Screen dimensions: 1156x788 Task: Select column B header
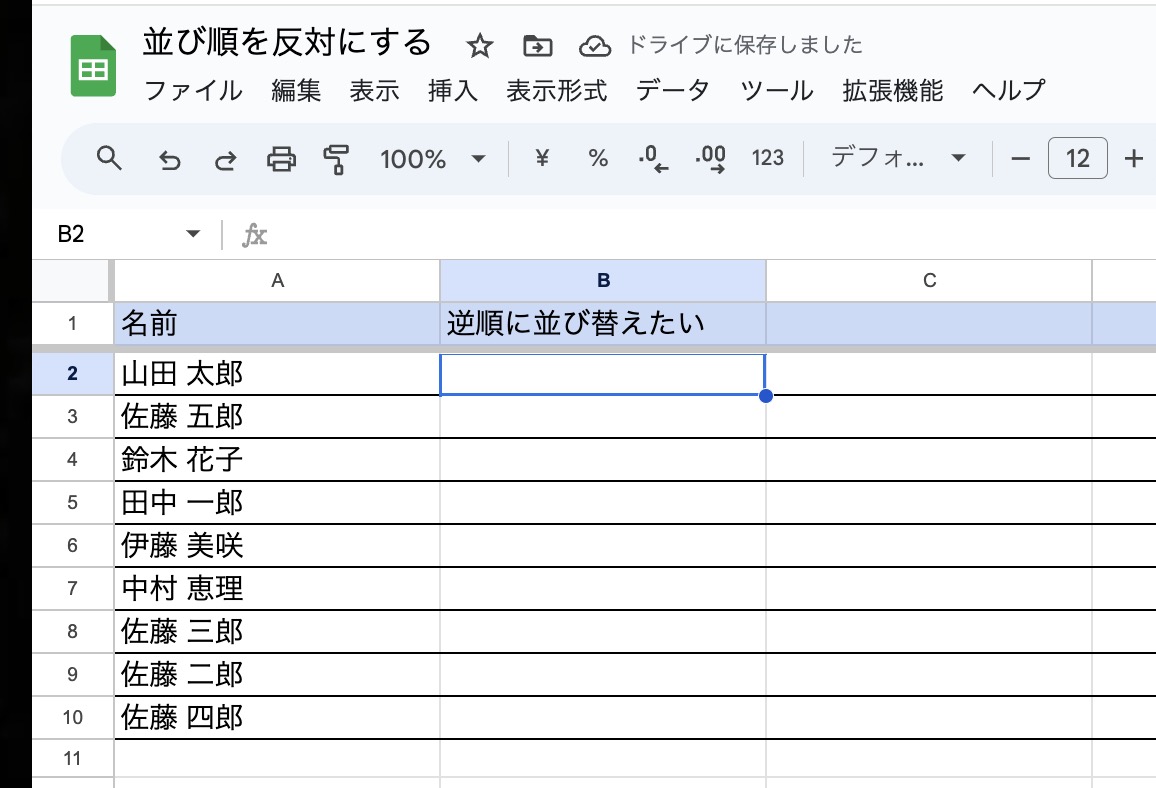[x=603, y=281]
